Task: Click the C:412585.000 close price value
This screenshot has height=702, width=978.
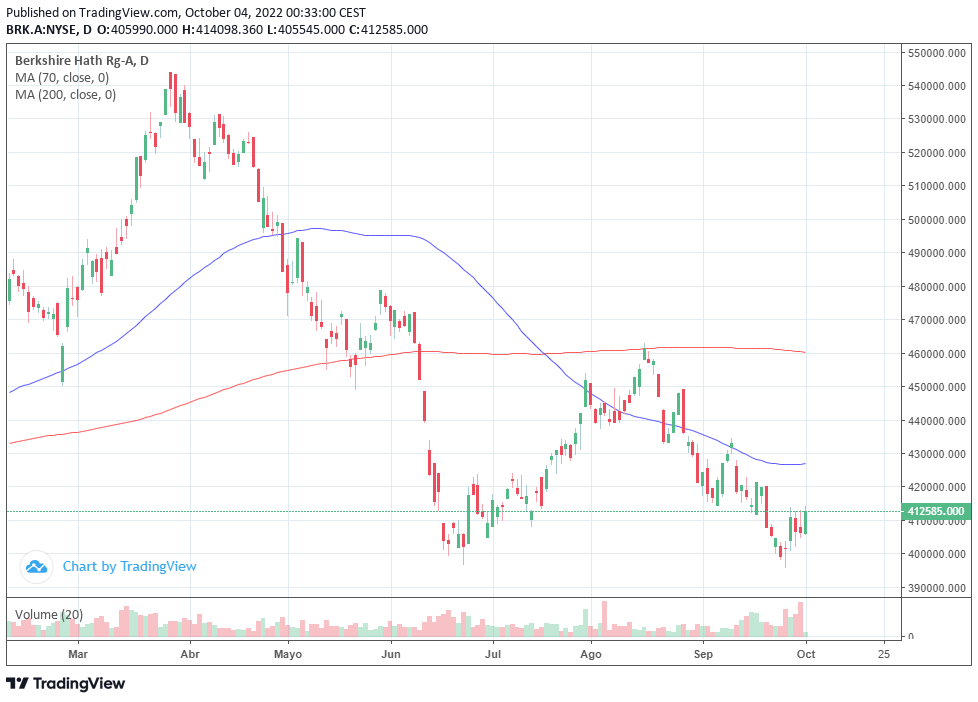Action: (x=388, y=30)
